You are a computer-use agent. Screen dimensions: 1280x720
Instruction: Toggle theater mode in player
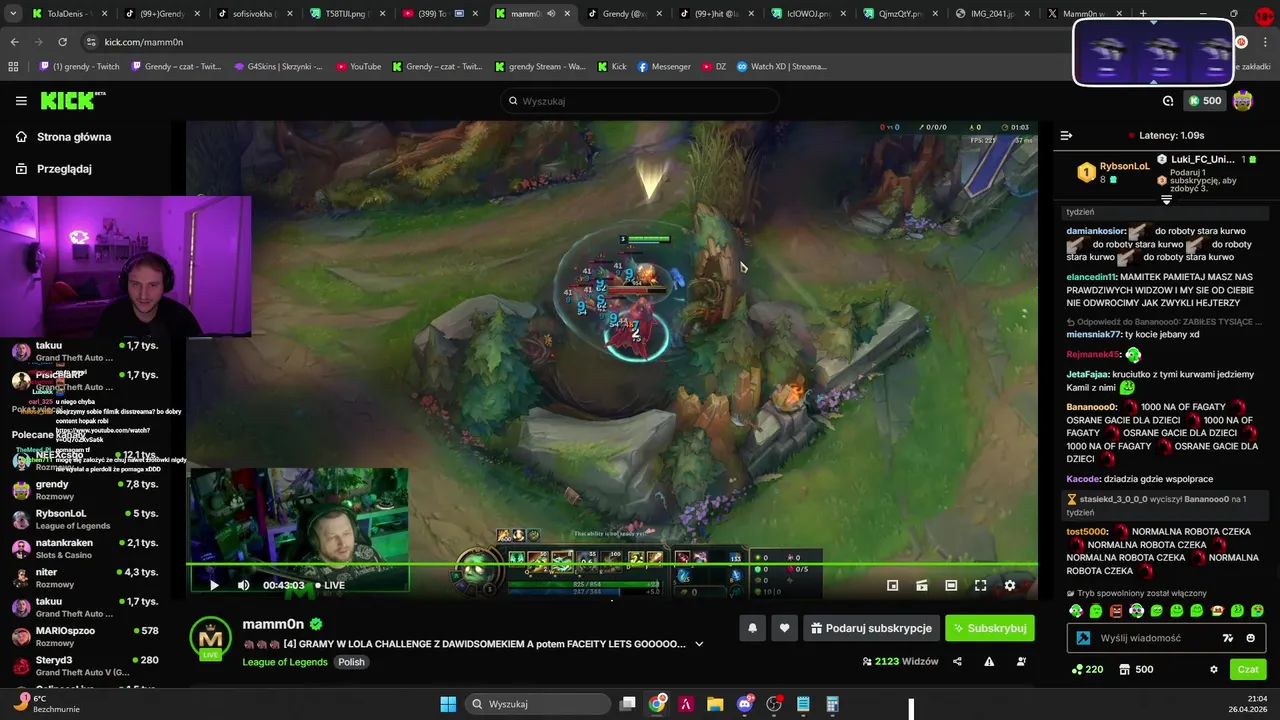pyautogui.click(x=951, y=585)
